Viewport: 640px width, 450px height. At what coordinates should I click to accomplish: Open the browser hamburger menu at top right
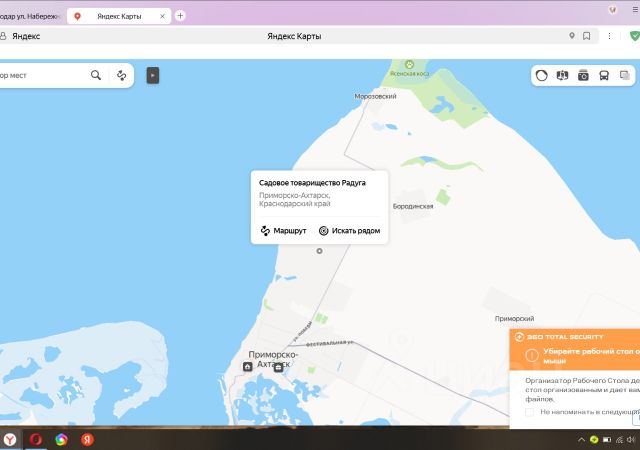[x=636, y=9]
